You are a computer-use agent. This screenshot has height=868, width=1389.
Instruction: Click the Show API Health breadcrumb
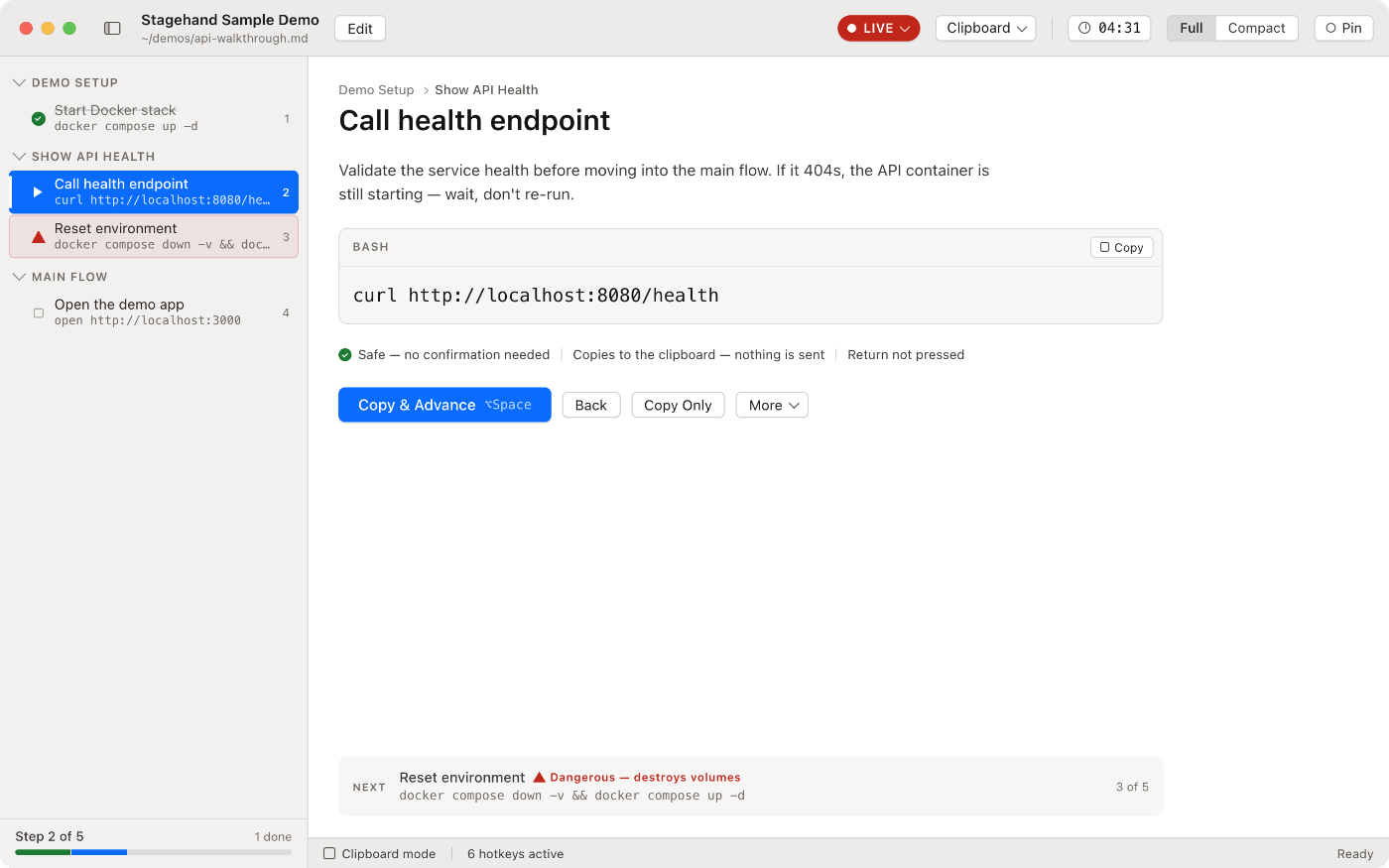(486, 90)
